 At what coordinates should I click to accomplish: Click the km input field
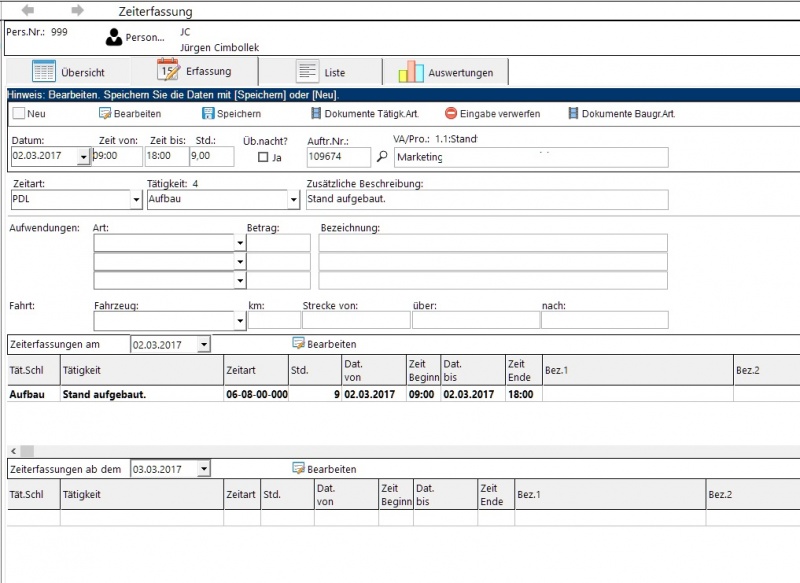(274, 320)
